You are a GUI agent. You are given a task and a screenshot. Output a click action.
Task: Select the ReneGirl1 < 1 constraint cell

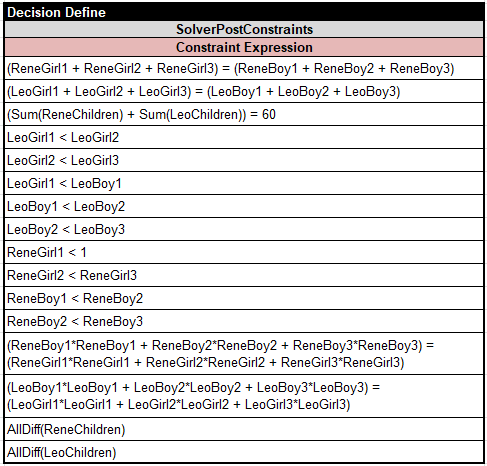click(244, 252)
